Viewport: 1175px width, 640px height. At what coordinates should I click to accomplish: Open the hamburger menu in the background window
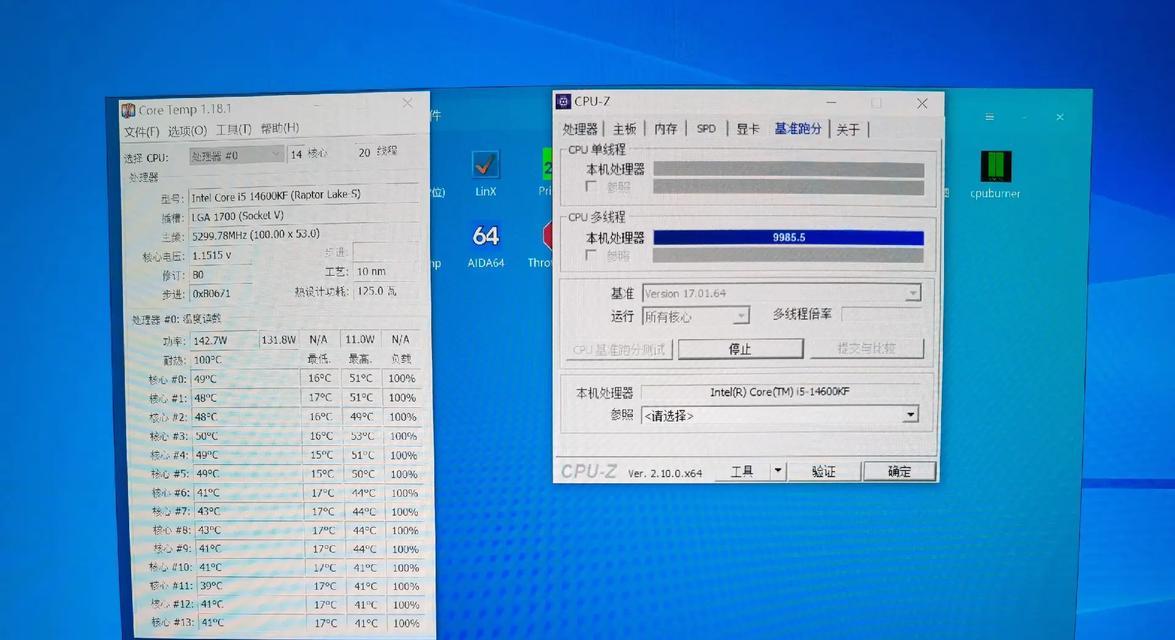click(x=990, y=117)
